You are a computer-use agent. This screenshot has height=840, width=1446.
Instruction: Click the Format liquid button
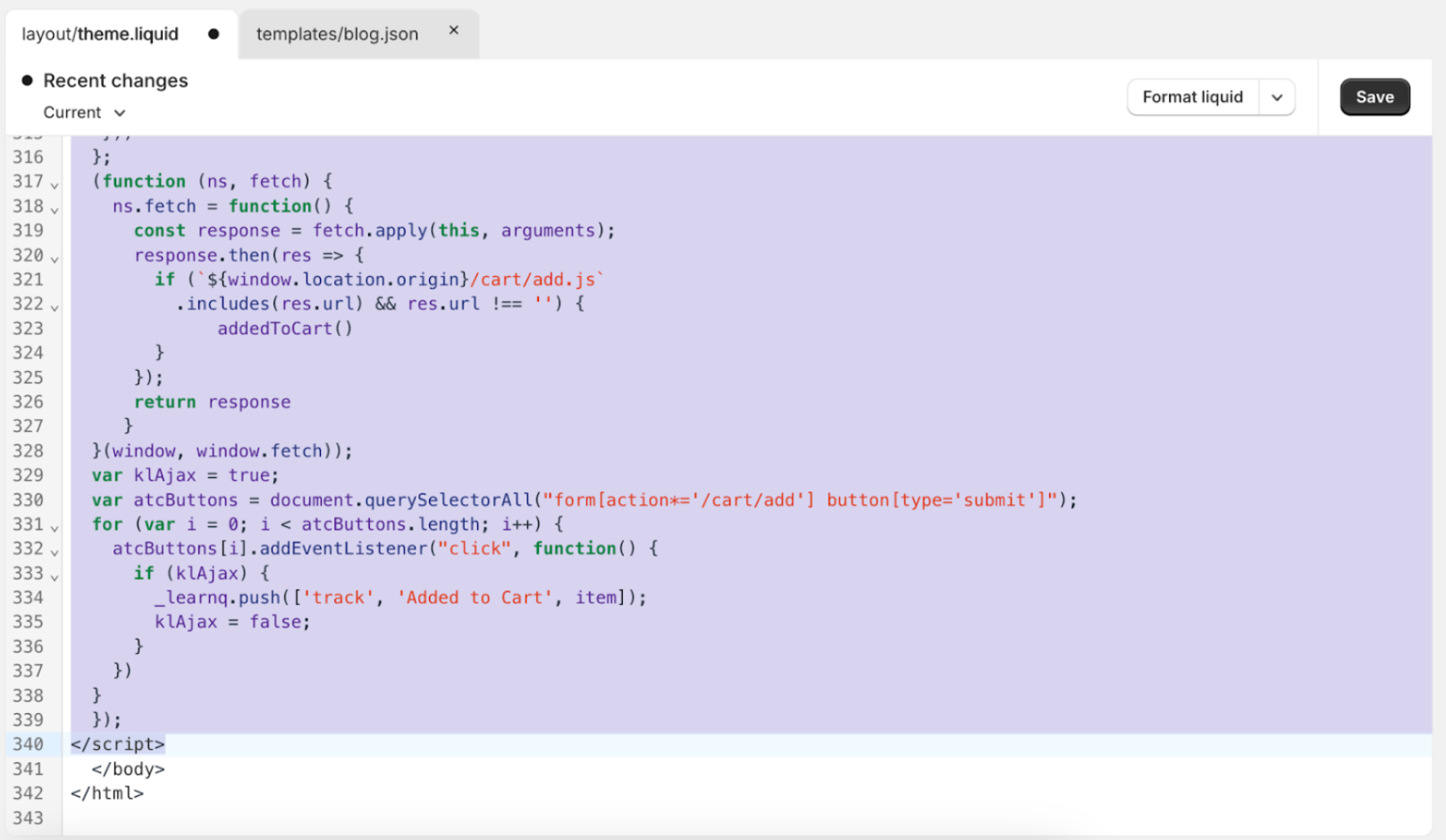[x=1192, y=97]
